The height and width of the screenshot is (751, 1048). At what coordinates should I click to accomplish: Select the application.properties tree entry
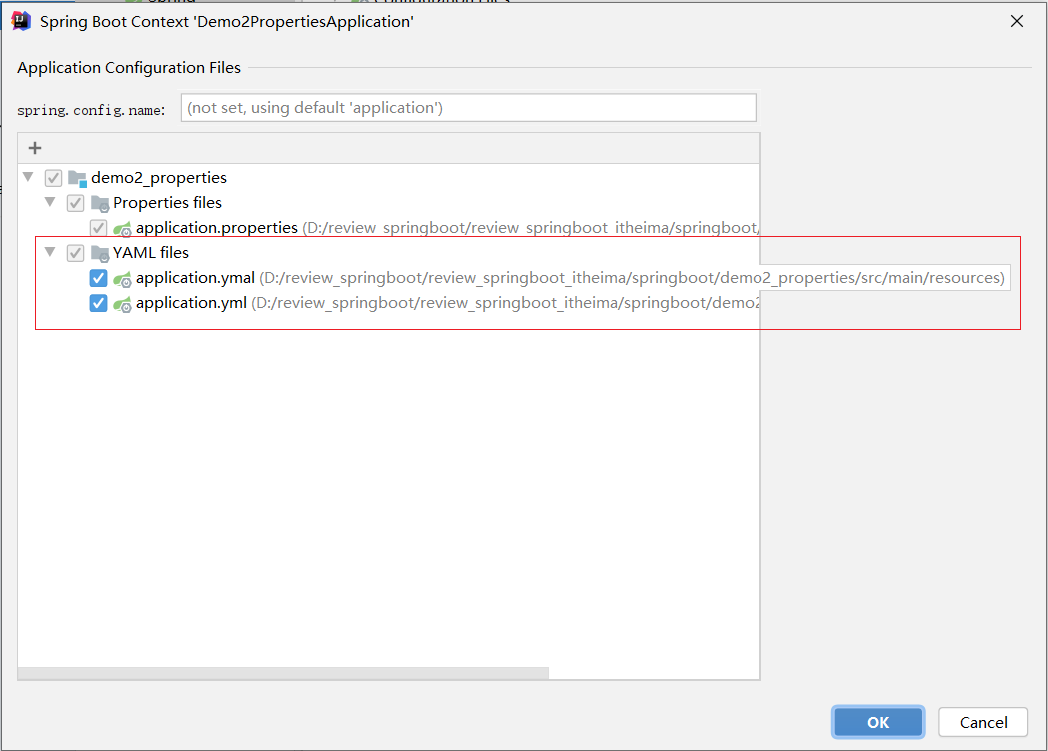pos(216,228)
